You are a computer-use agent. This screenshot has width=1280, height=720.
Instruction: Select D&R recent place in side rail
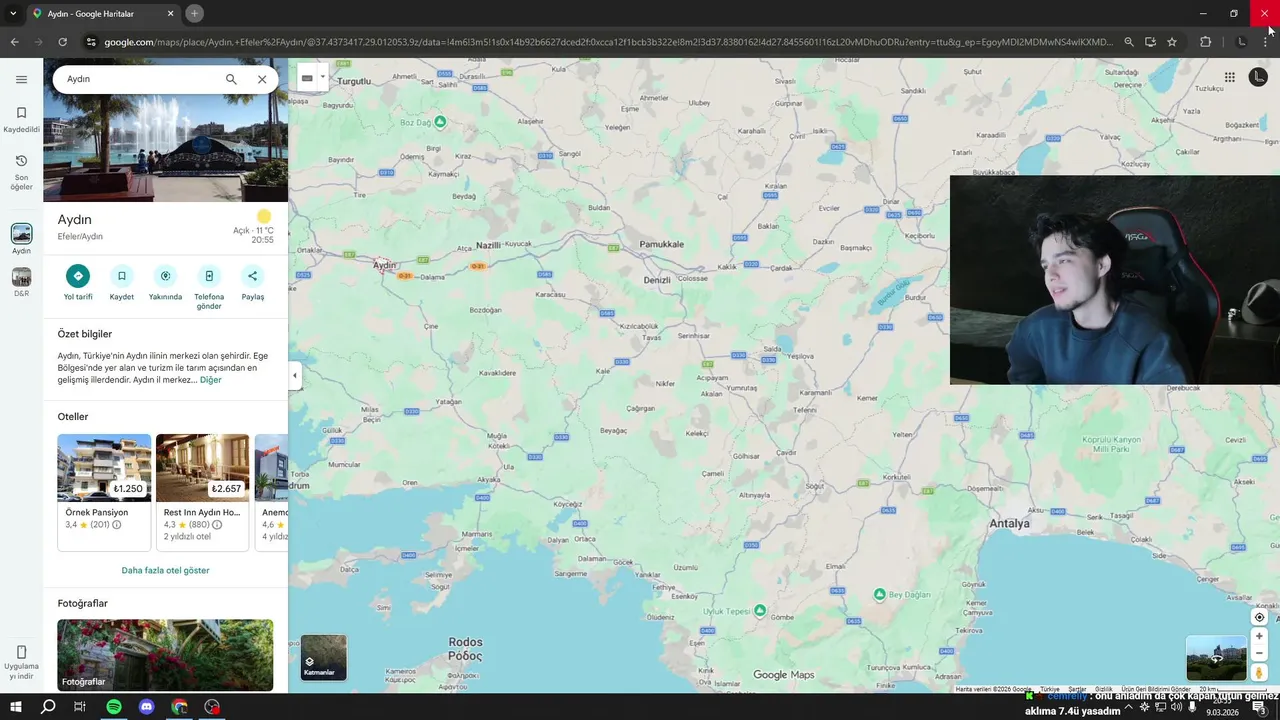click(x=21, y=282)
